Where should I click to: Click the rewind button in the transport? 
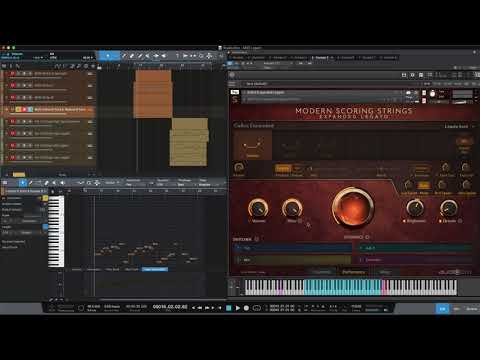pos(199,308)
